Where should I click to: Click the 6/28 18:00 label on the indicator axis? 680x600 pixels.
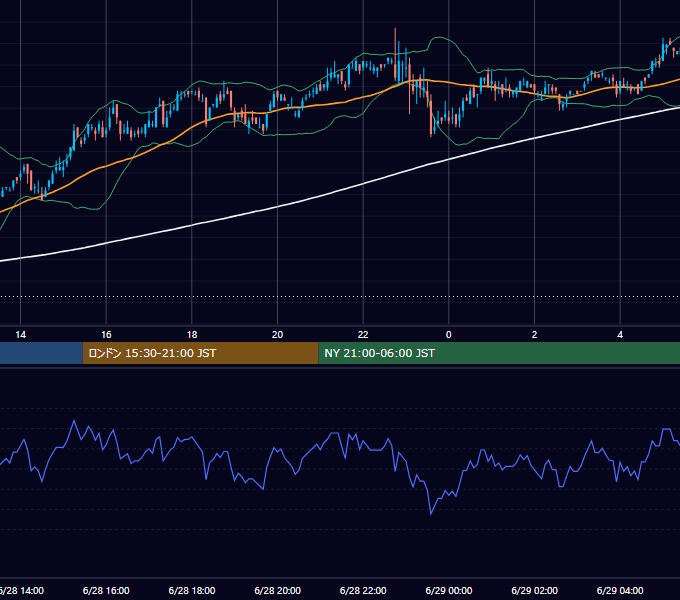coord(192,590)
